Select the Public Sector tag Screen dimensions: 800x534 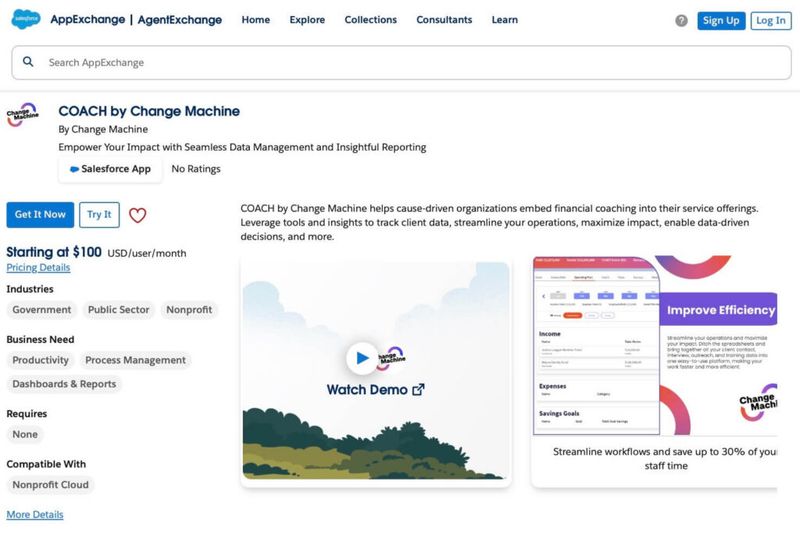[x=118, y=310]
